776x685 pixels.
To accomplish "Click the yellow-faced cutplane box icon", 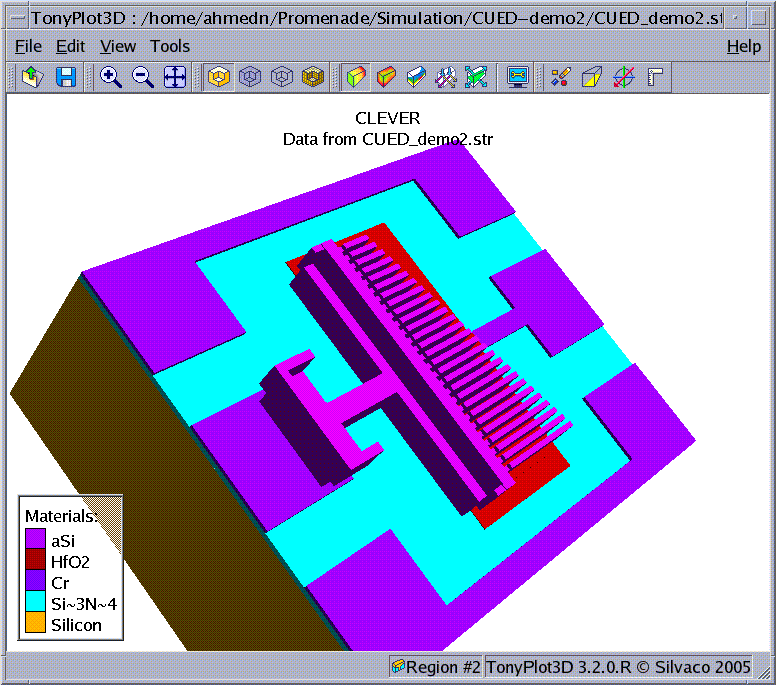I will (591, 77).
